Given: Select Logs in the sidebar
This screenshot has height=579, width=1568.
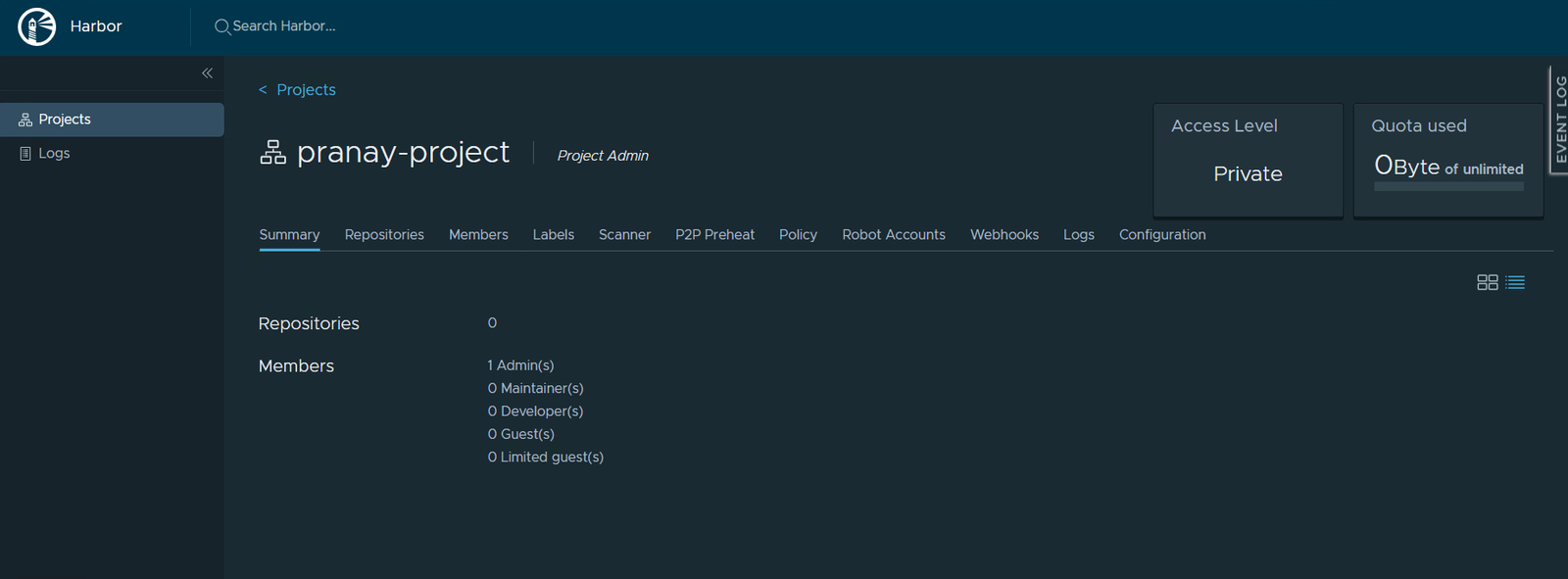Looking at the screenshot, I should coord(112,153).
